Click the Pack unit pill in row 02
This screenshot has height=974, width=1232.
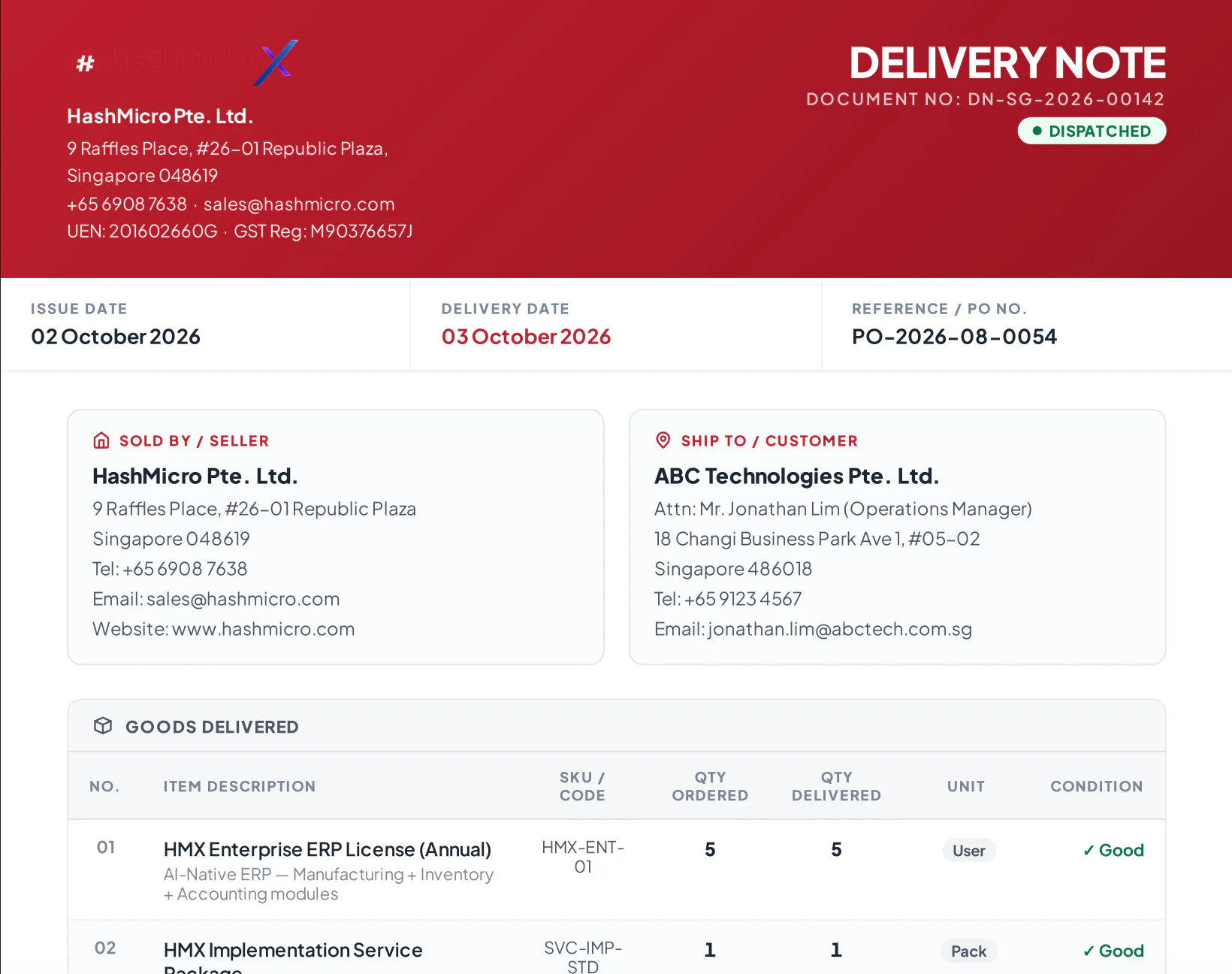(969, 951)
